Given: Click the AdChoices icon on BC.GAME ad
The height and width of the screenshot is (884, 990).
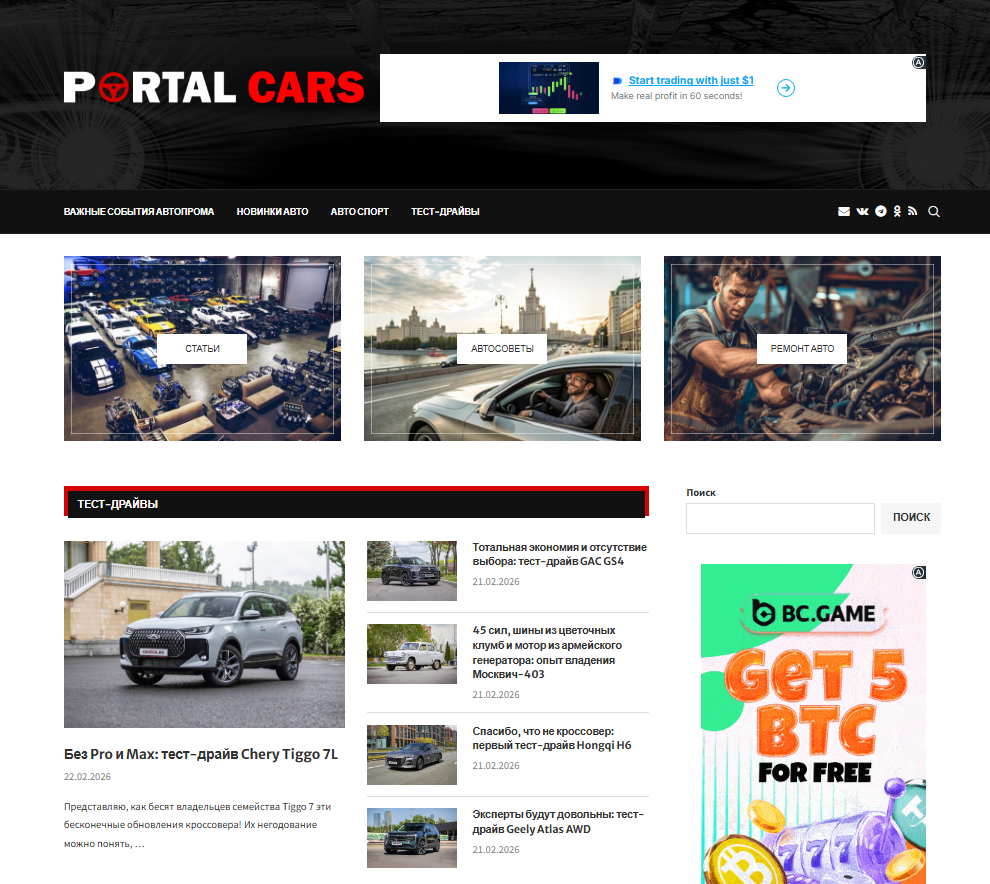Looking at the screenshot, I should coord(919,572).
